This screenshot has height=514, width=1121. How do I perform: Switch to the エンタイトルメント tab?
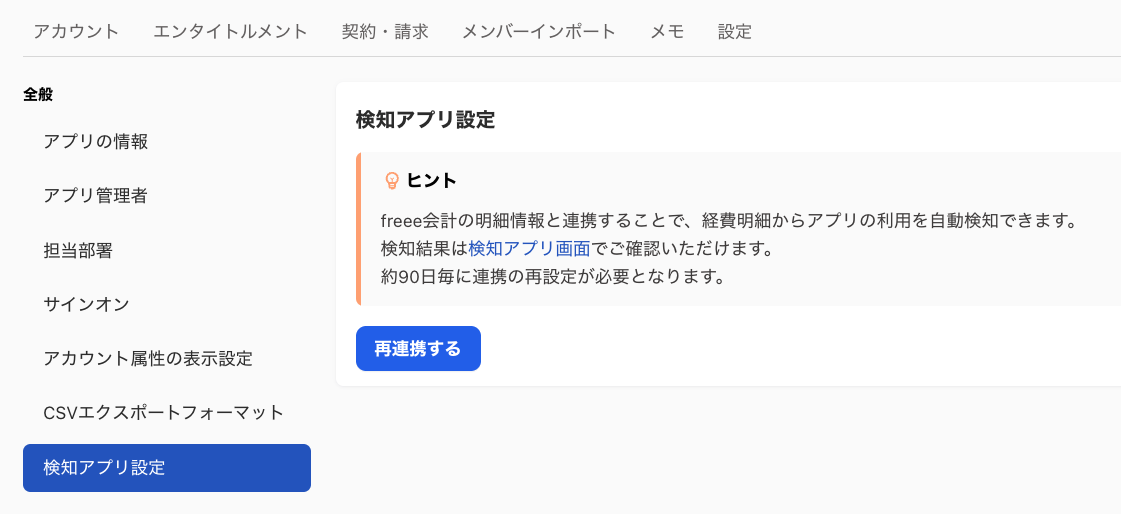[231, 31]
